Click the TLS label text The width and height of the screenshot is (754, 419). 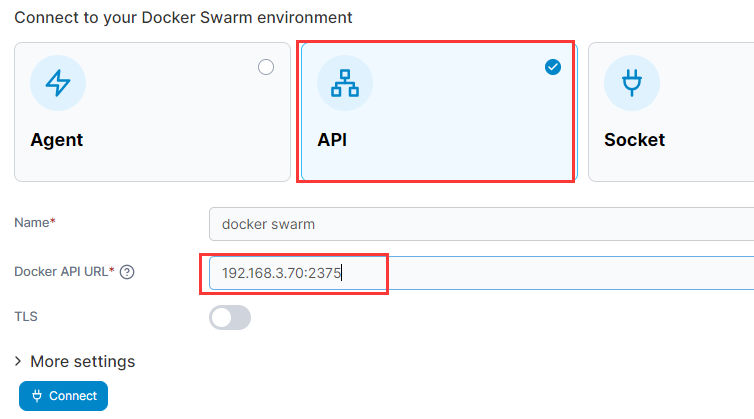pos(26,317)
